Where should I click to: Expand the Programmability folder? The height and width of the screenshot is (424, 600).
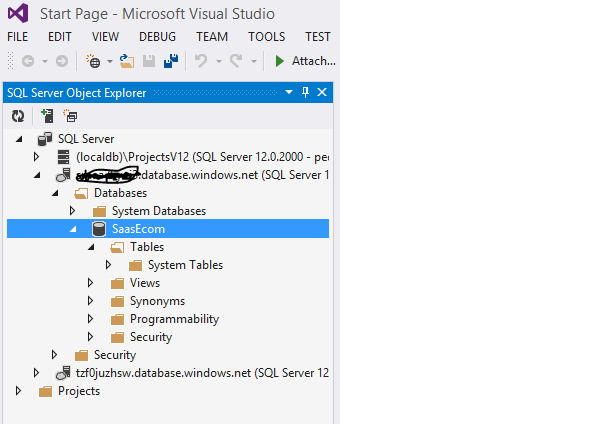[90, 318]
